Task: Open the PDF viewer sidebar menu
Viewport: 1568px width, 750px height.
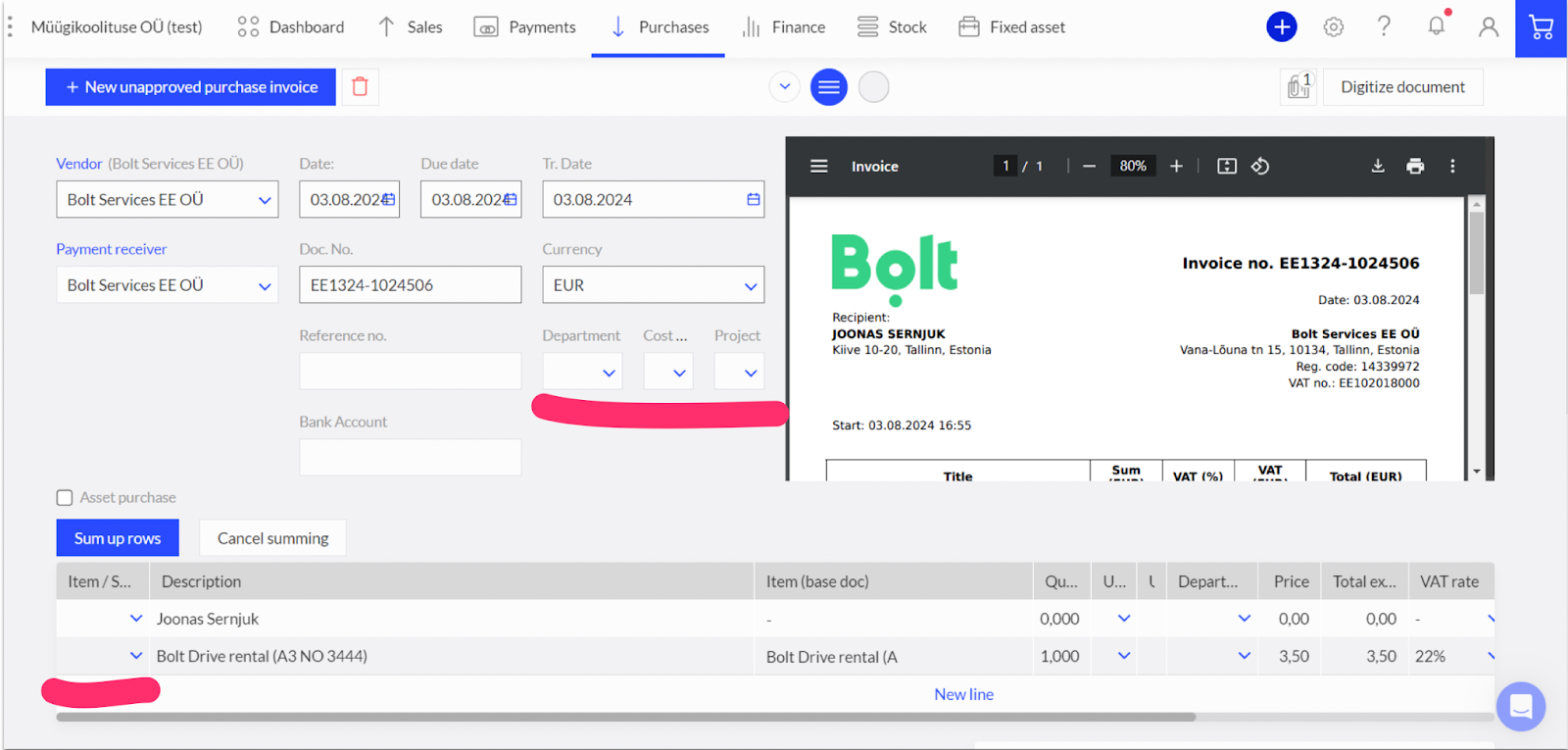Action: (x=819, y=167)
